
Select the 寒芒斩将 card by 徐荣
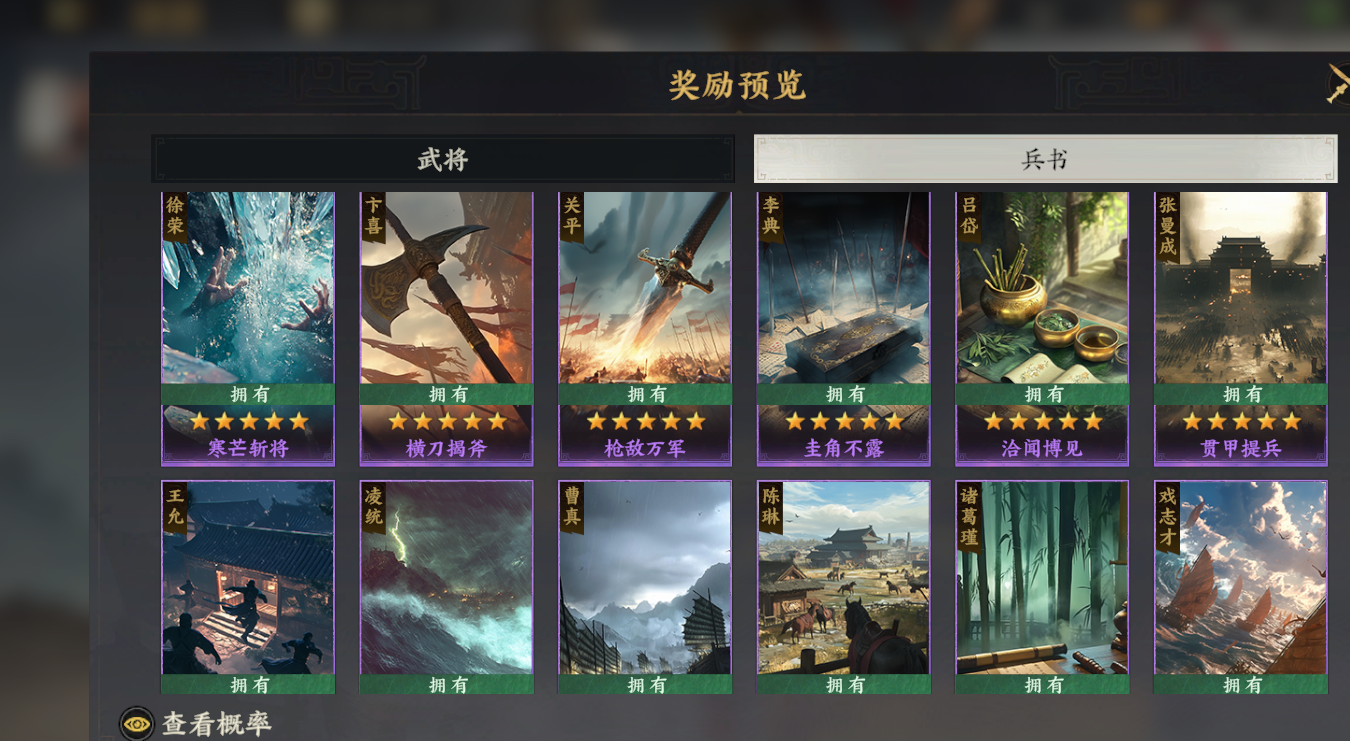tap(248, 329)
